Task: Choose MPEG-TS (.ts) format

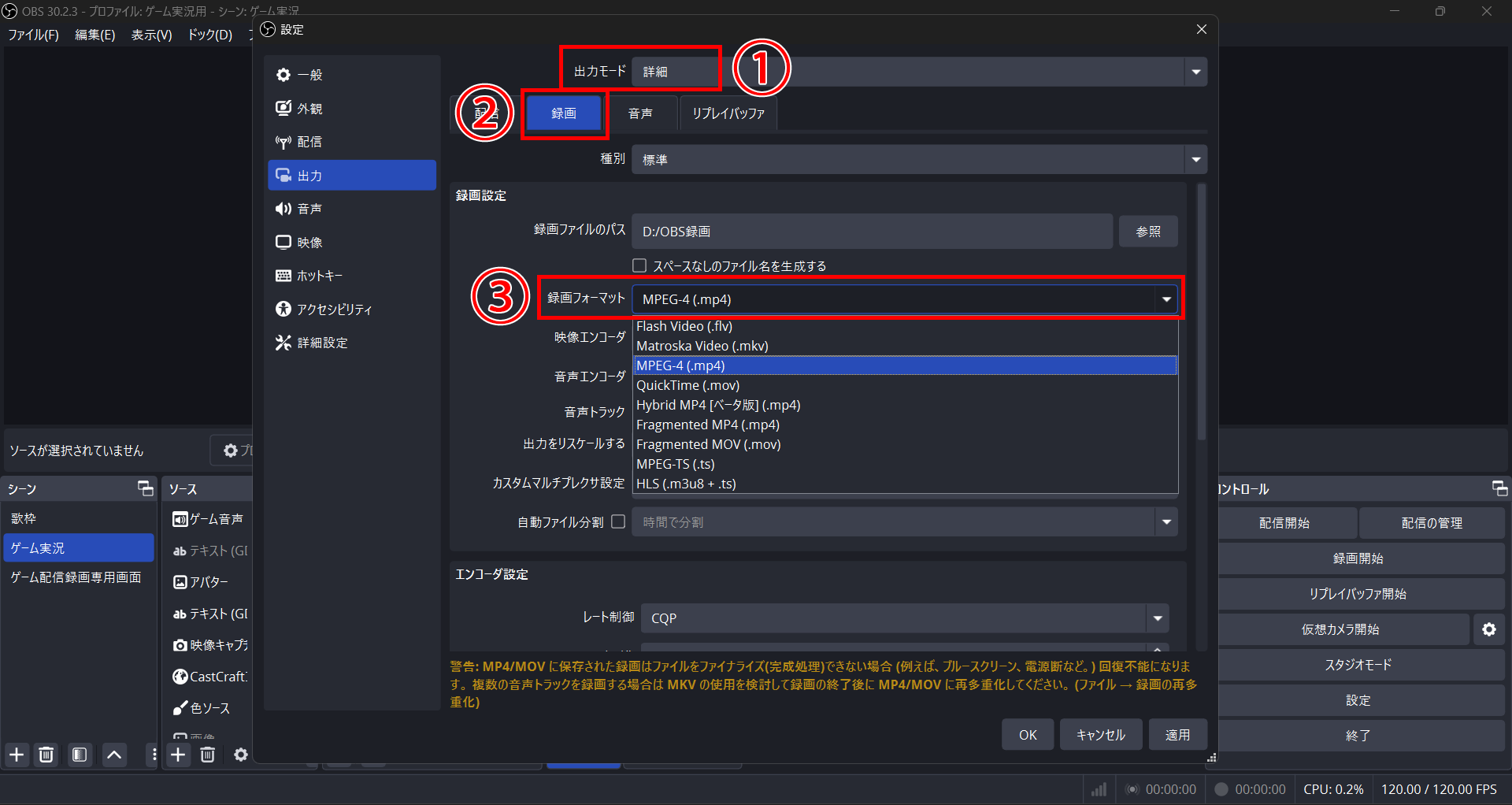Action: (x=905, y=464)
